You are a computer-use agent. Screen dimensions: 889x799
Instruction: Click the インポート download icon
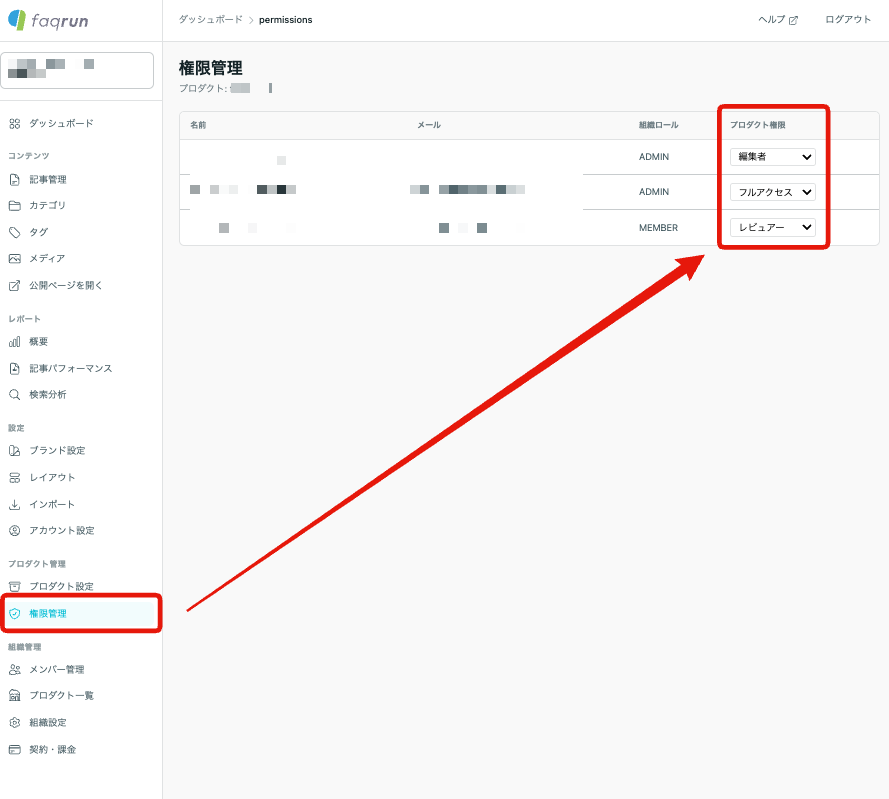pos(15,504)
